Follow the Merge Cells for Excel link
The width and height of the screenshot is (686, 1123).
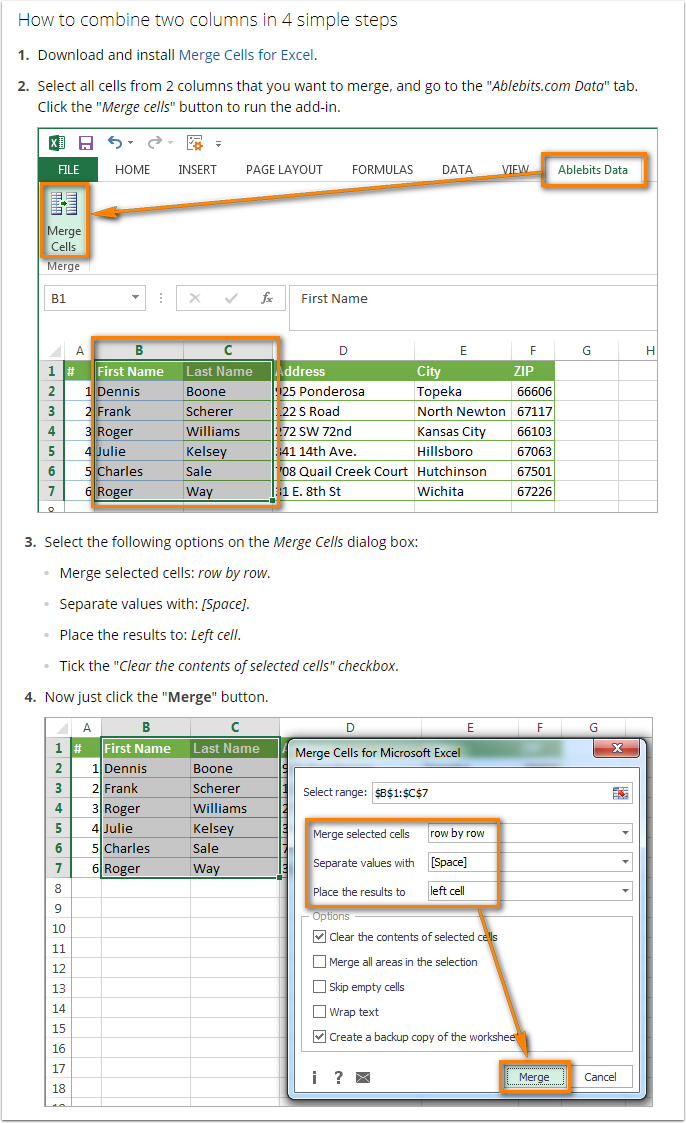[246, 55]
